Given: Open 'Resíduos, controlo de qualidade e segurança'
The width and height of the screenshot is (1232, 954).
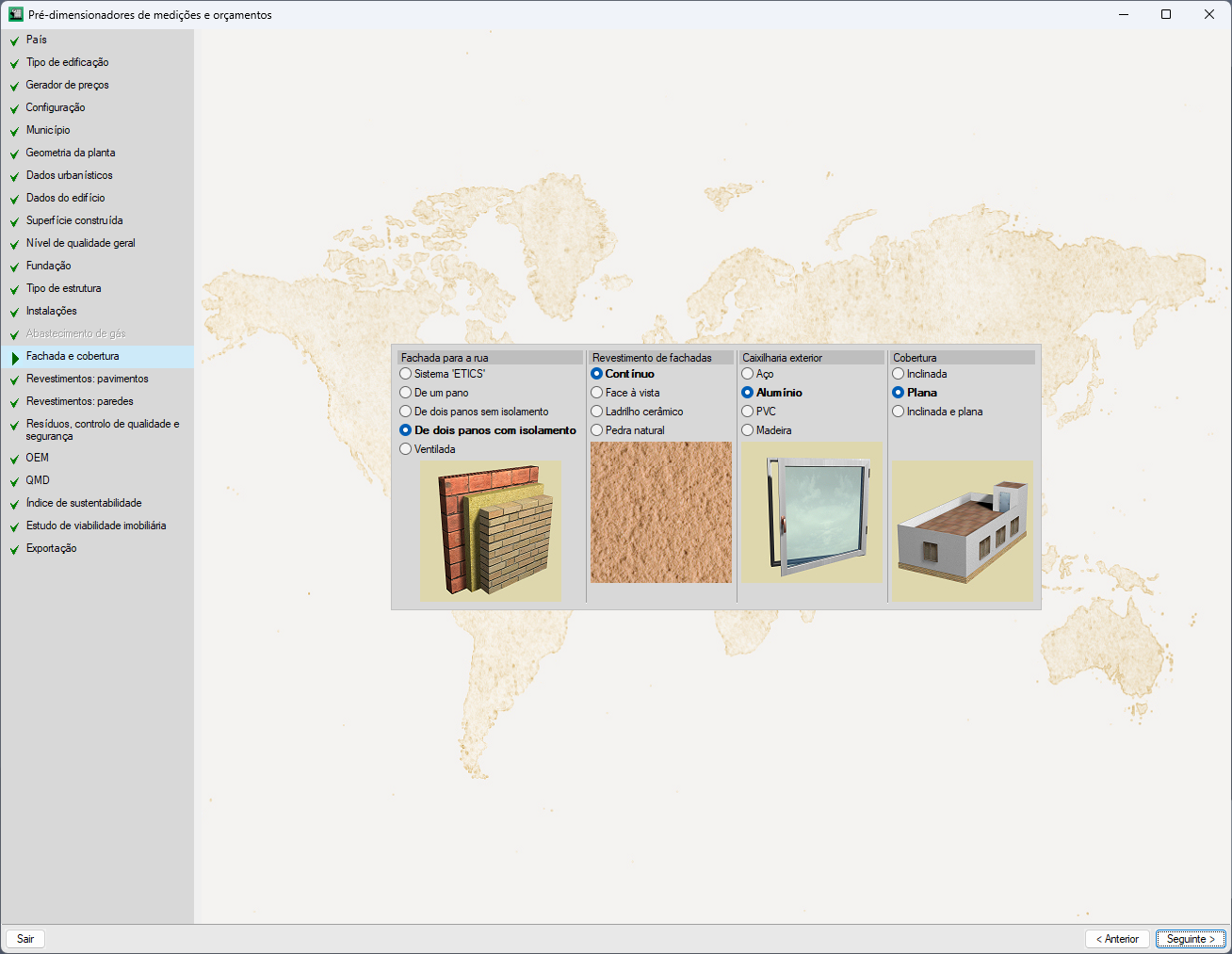Looking at the screenshot, I should pyautogui.click(x=103, y=429).
